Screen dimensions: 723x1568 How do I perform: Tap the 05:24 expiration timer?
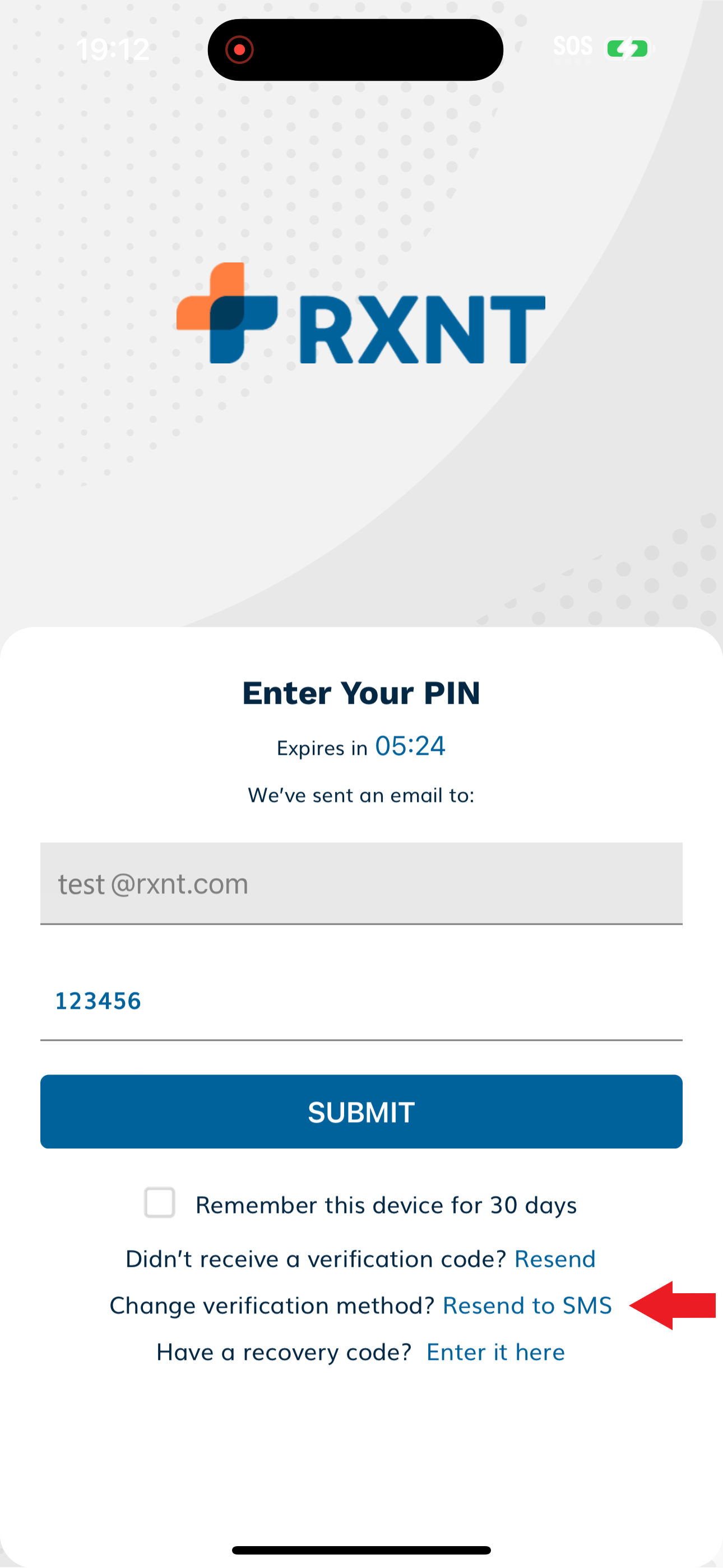coord(410,746)
